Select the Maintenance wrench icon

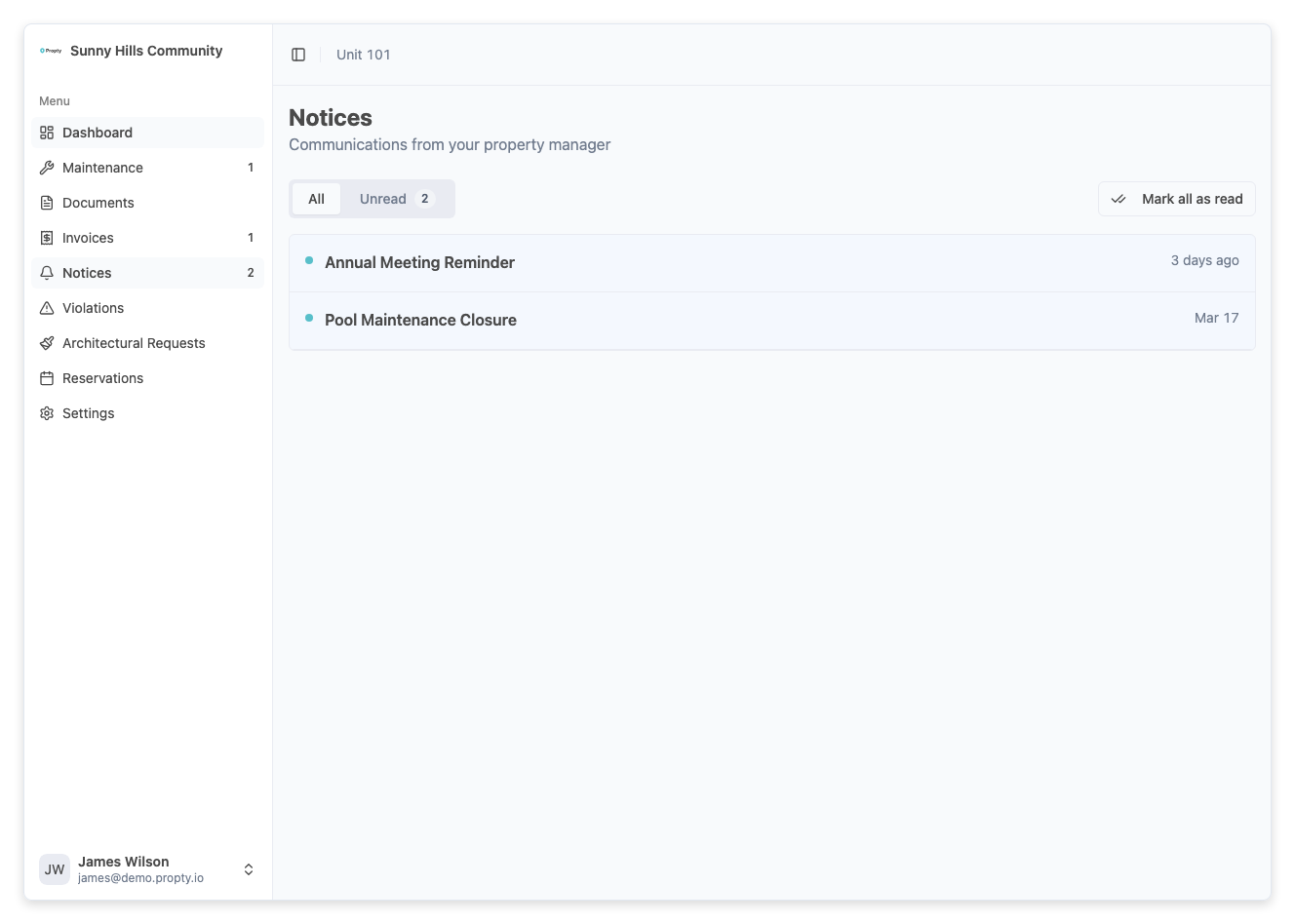pos(47,167)
